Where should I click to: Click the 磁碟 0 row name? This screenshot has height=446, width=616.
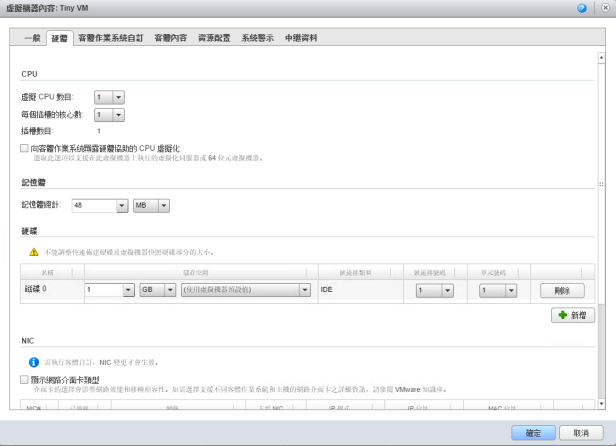[x=35, y=289]
